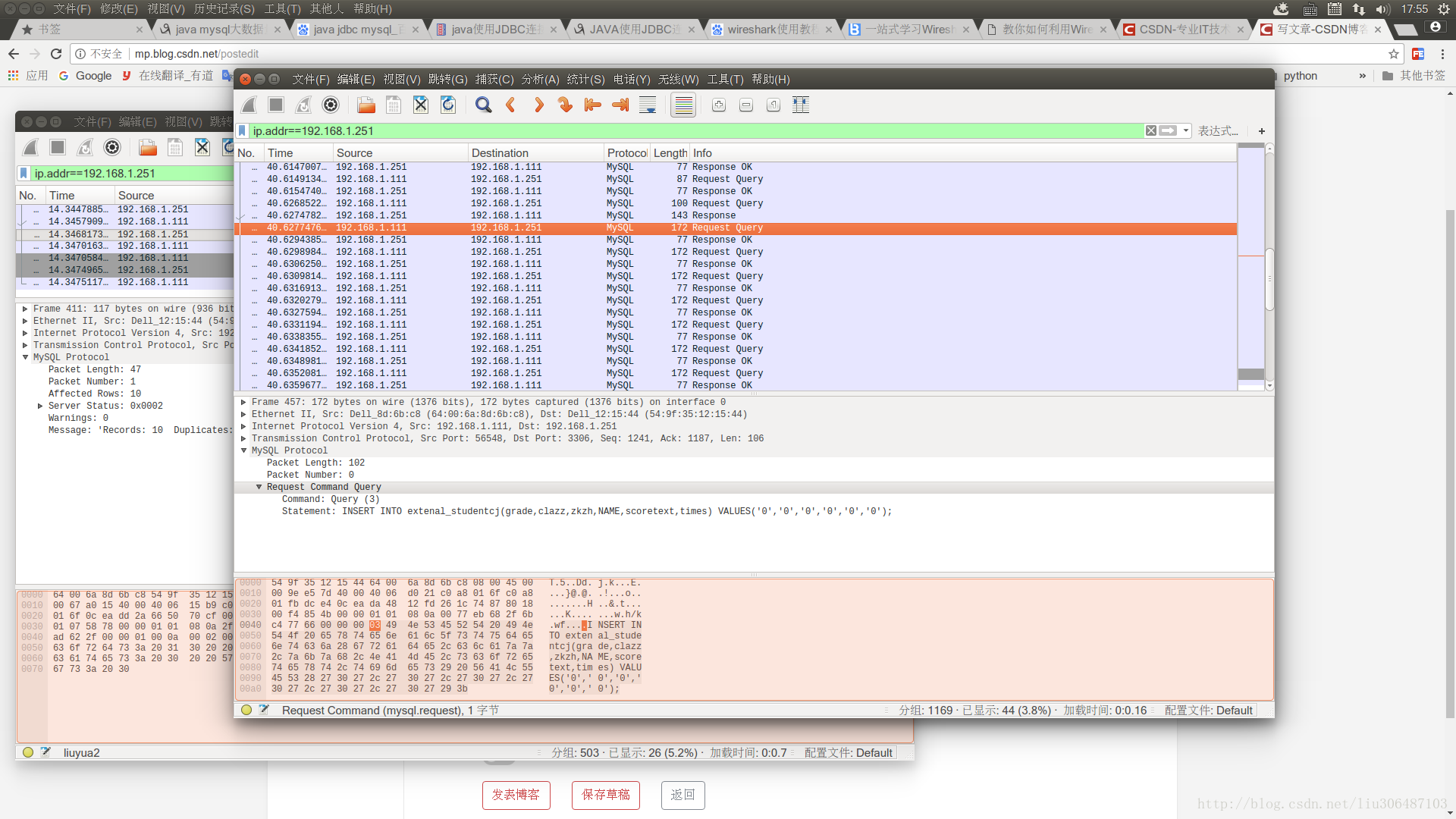Open the display filter history dropdown
This screenshot has width=1456, height=819.
(x=1186, y=131)
